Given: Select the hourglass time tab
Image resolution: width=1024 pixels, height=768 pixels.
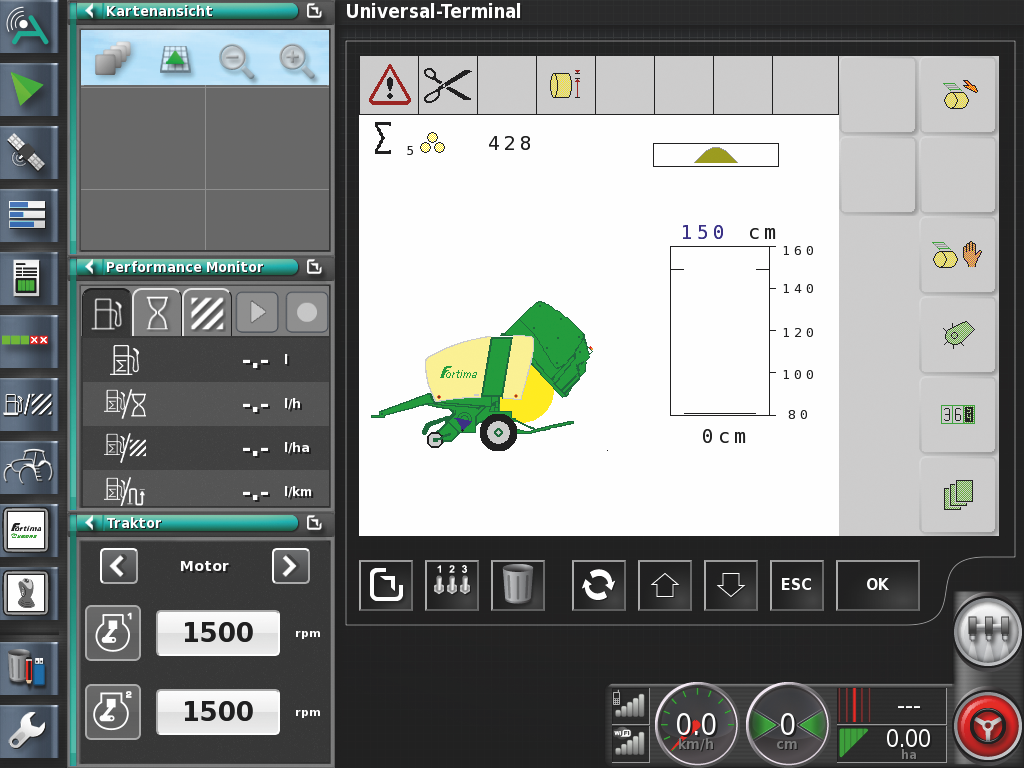Looking at the screenshot, I should (157, 313).
